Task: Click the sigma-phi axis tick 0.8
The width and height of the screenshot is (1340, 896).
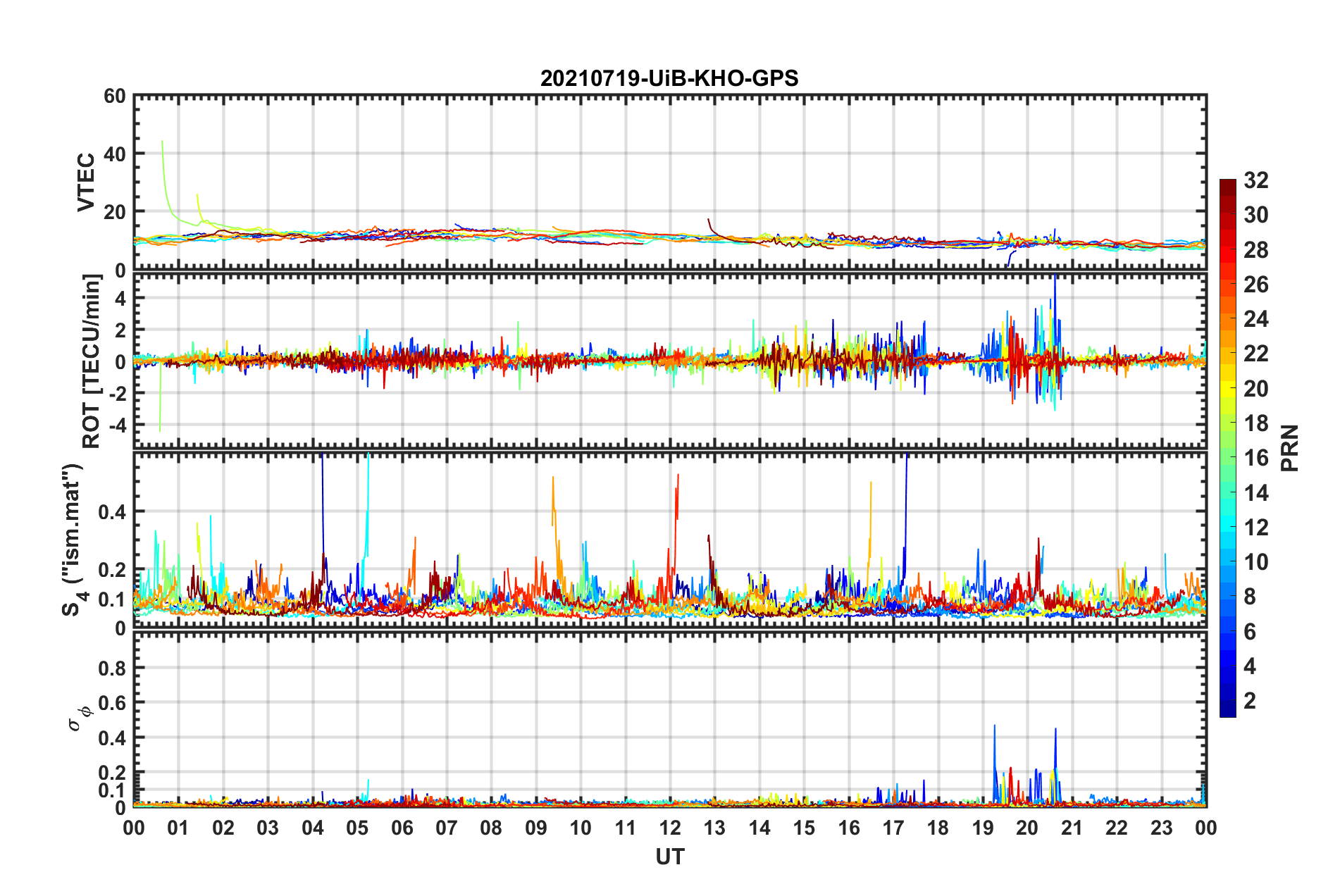Action: click(112, 668)
